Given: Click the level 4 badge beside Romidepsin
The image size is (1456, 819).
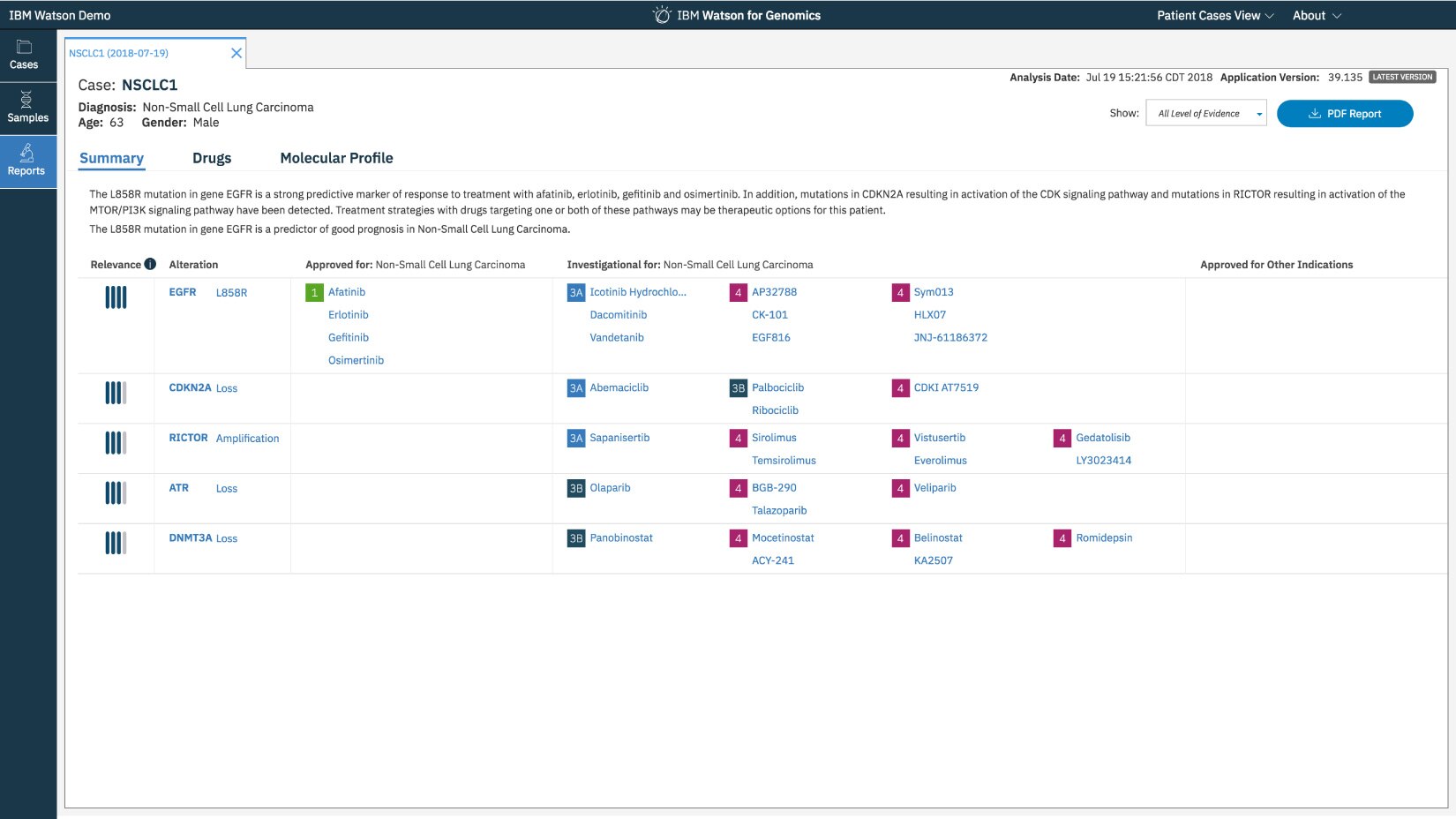Looking at the screenshot, I should (1062, 538).
